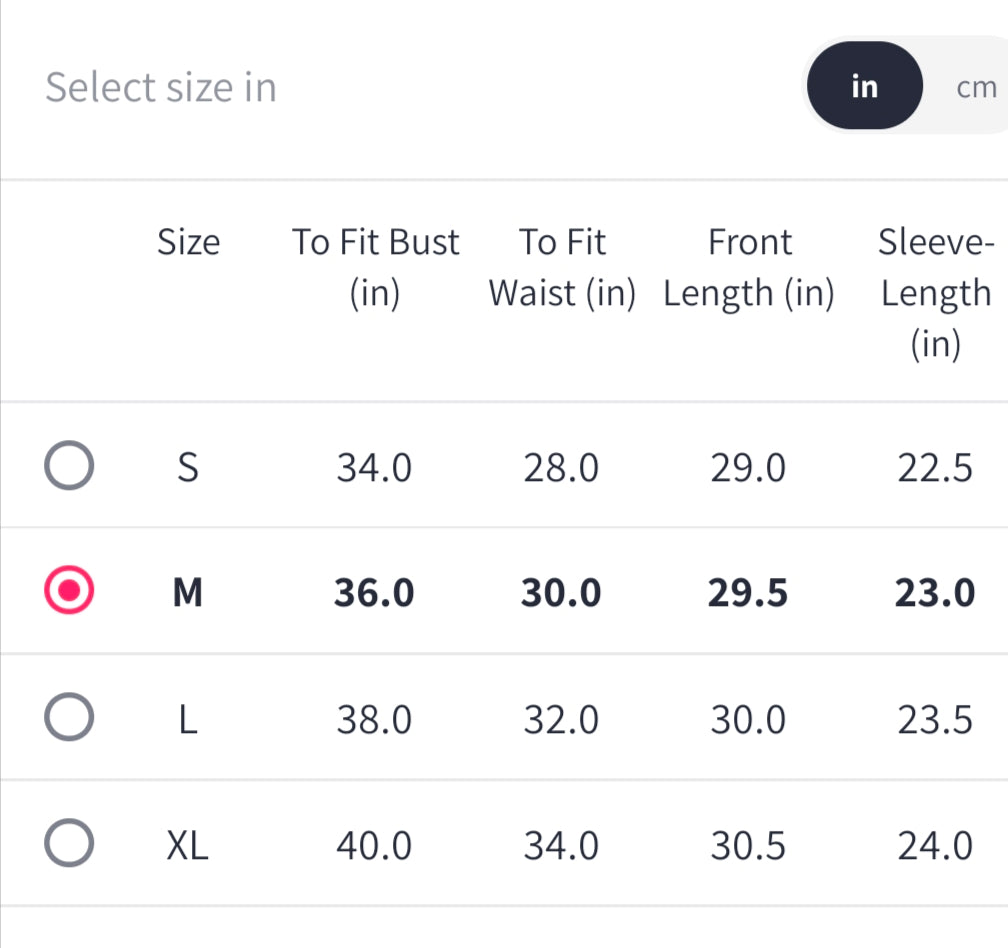Click the L size label
The width and height of the screenshot is (1008, 948).
(187, 720)
